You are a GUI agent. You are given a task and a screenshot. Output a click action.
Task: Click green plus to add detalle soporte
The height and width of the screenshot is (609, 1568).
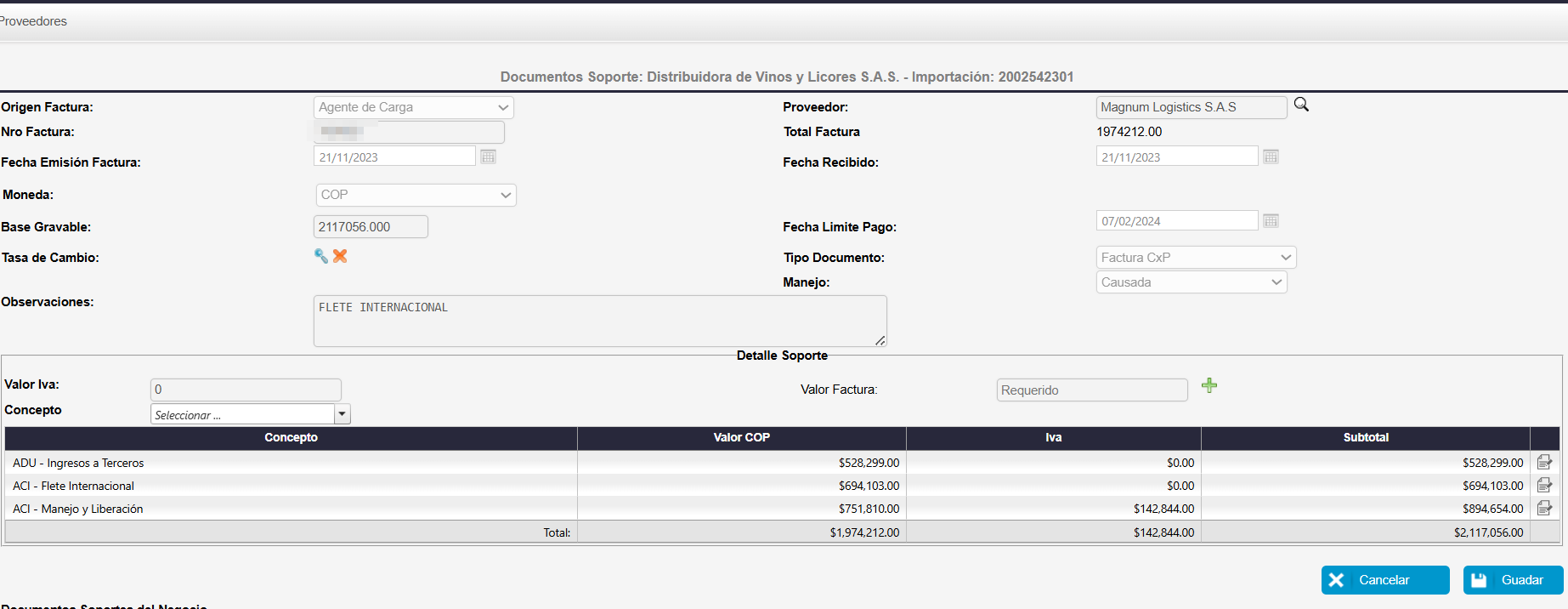click(1209, 385)
